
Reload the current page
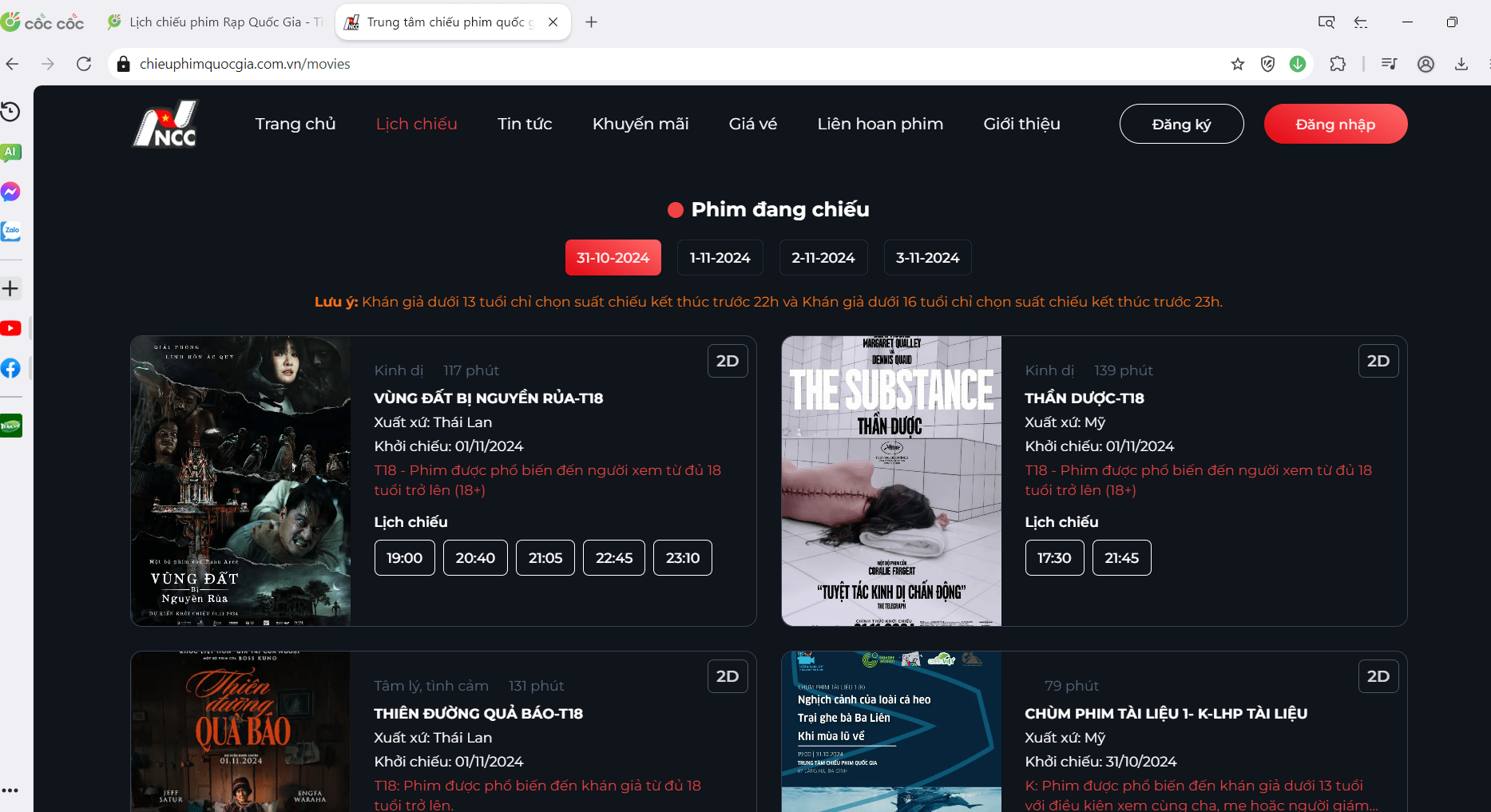[x=84, y=64]
